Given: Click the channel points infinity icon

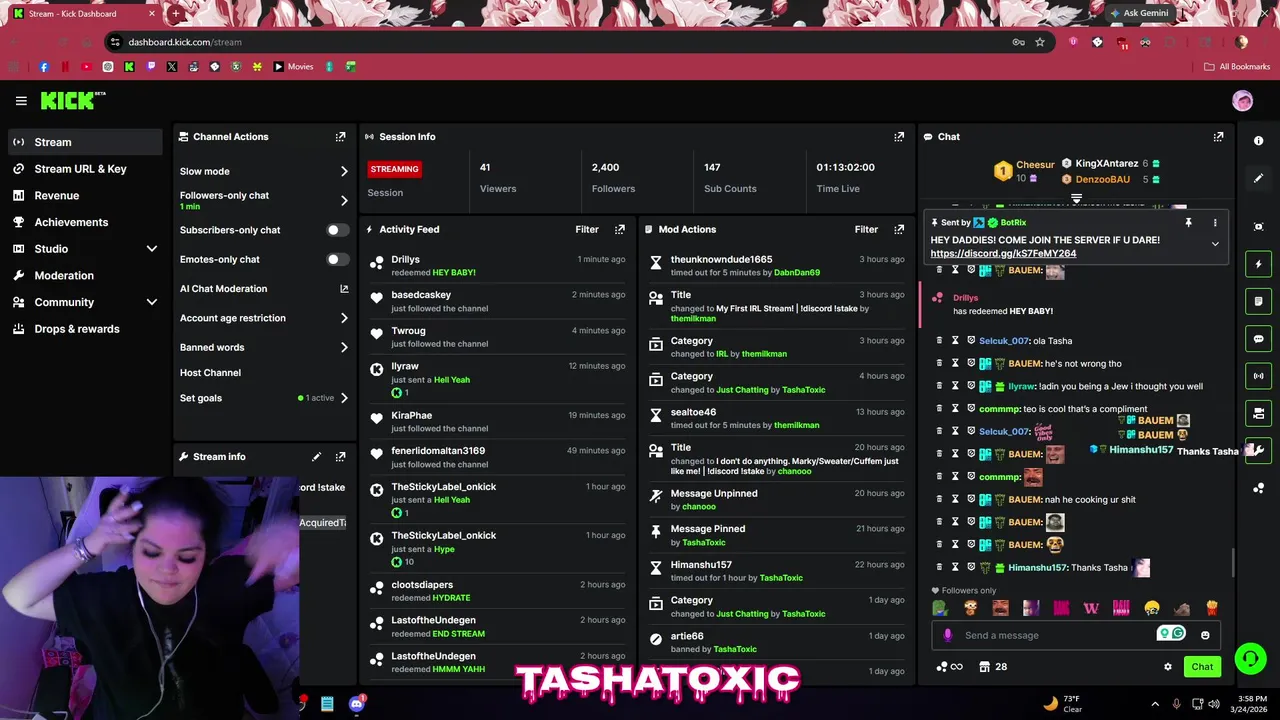Looking at the screenshot, I should [x=949, y=667].
